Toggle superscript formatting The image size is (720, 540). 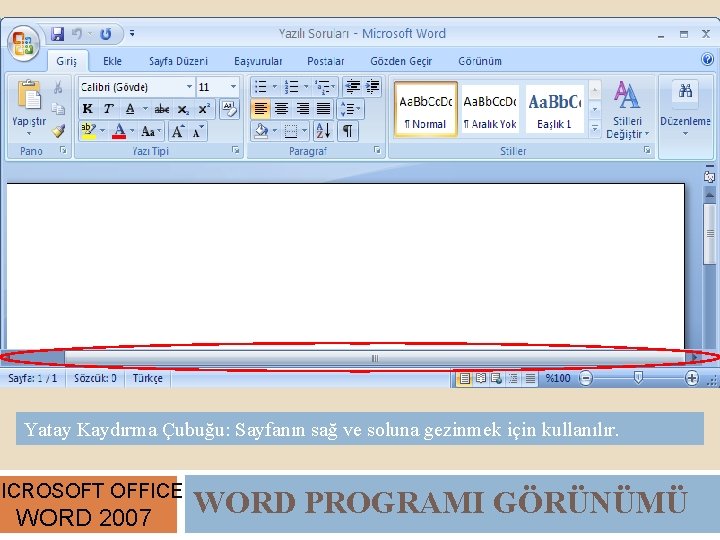203,109
